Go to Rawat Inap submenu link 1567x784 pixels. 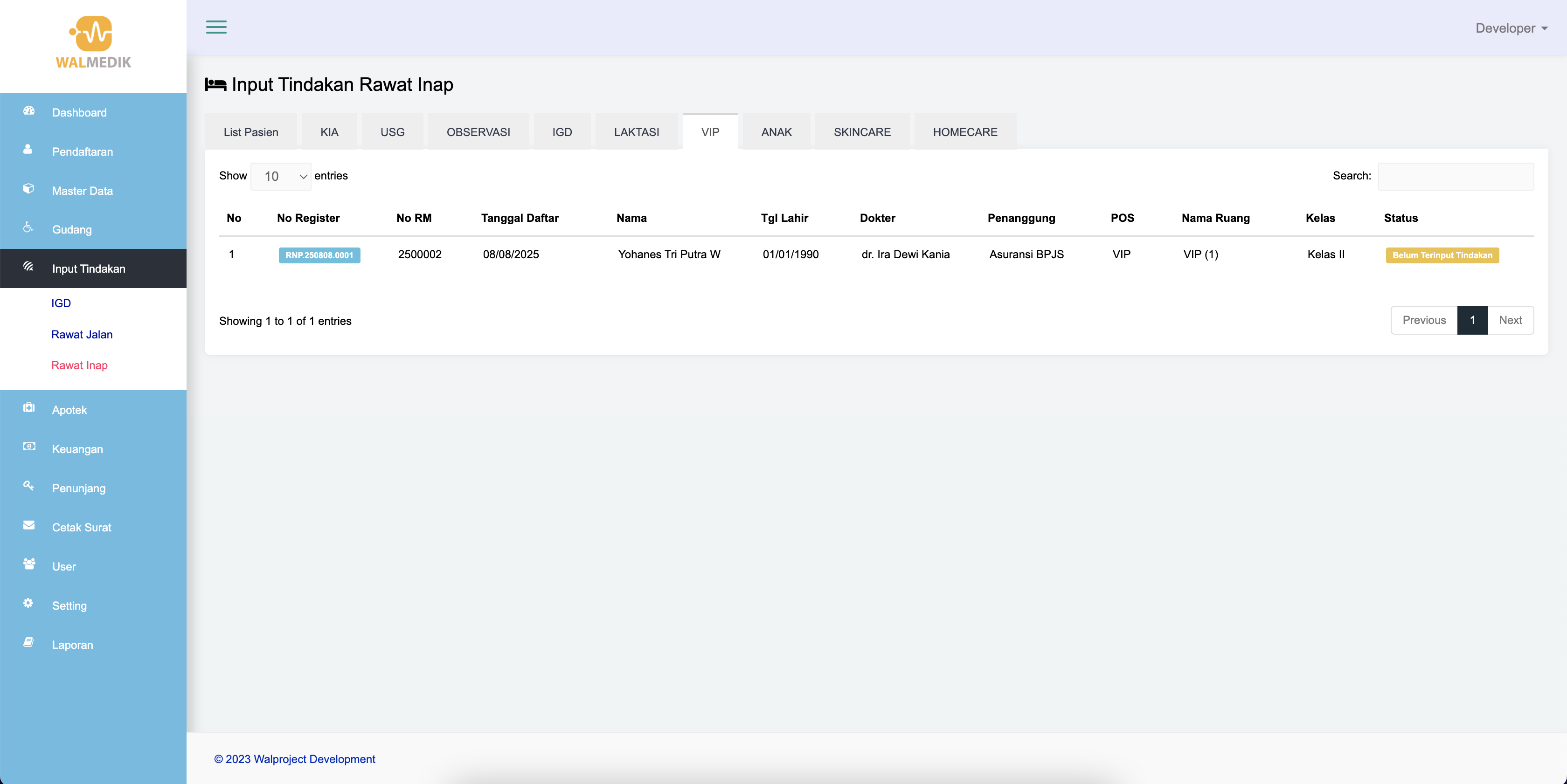79,365
